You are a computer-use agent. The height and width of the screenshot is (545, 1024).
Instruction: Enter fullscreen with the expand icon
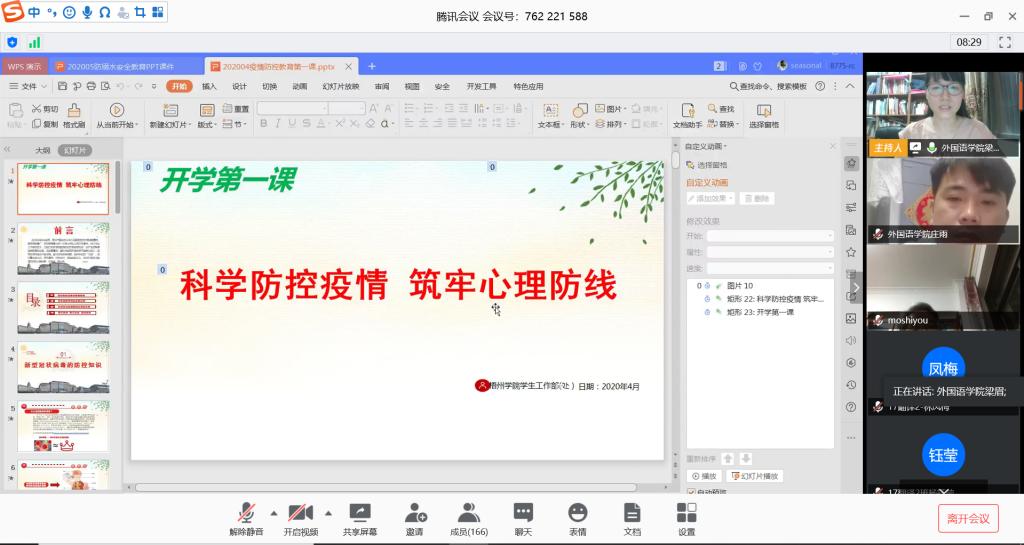[1005, 42]
